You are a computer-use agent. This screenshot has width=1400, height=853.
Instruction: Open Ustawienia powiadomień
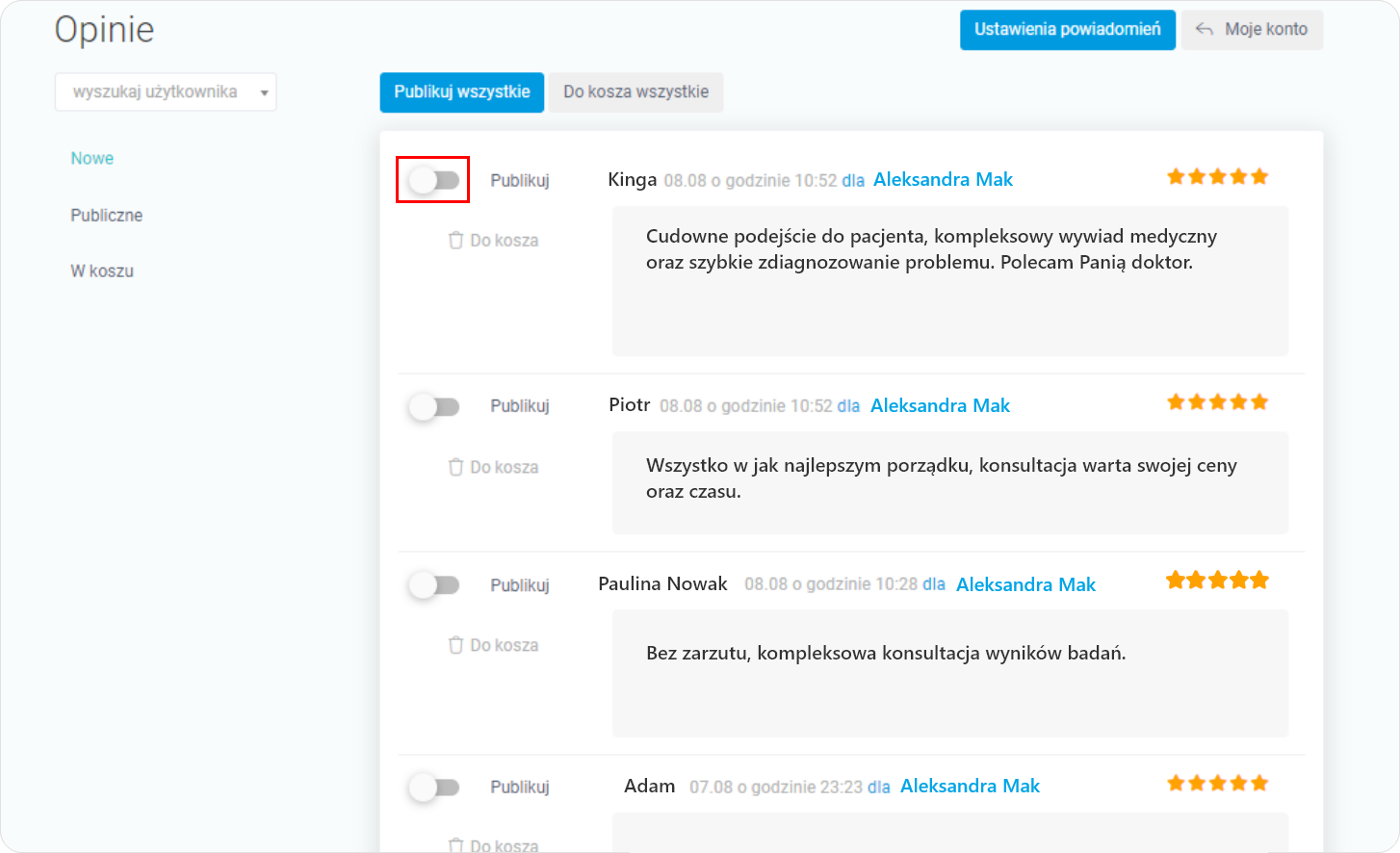1068,30
